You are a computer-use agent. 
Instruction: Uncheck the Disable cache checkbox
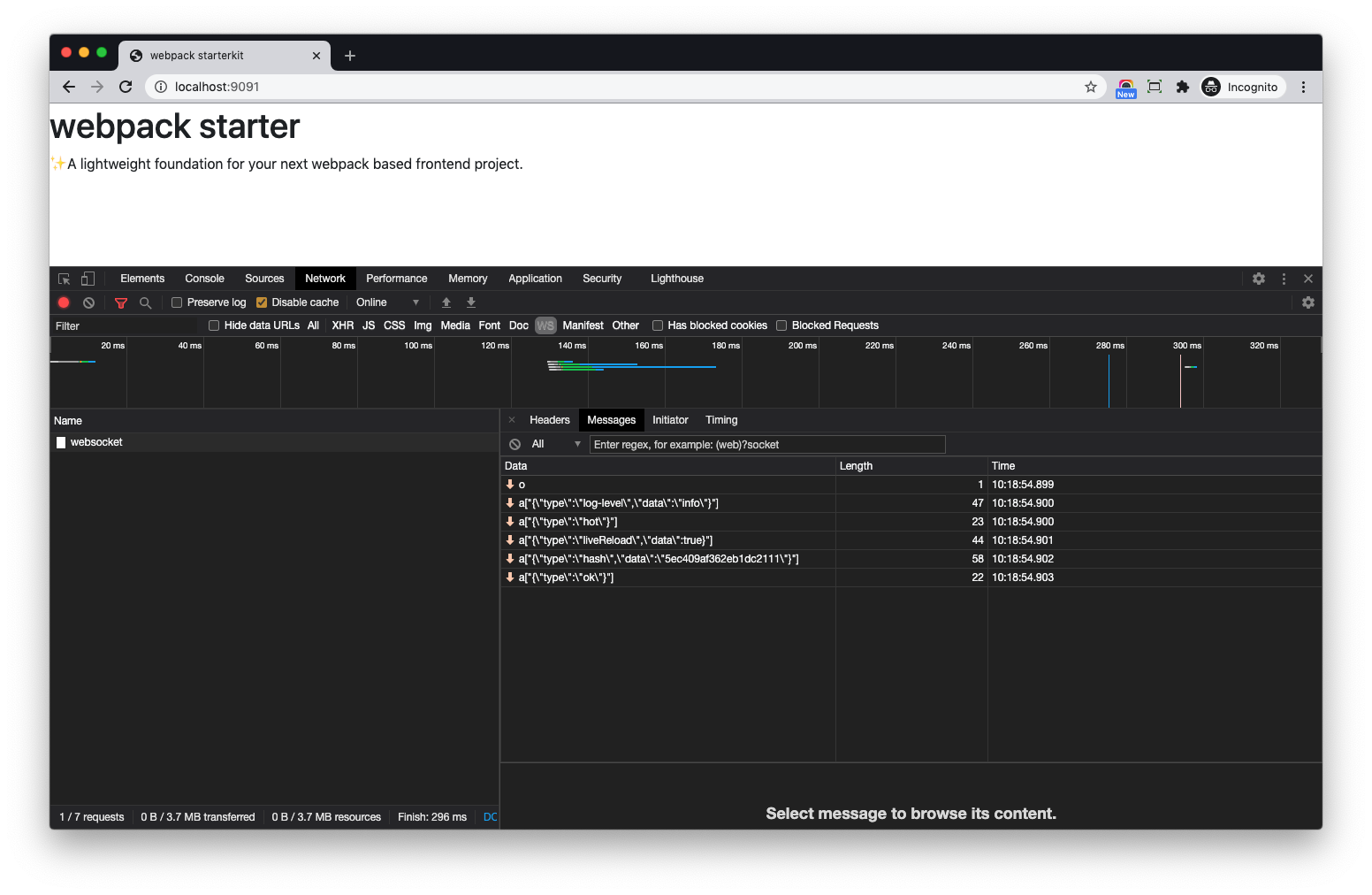pyautogui.click(x=262, y=302)
